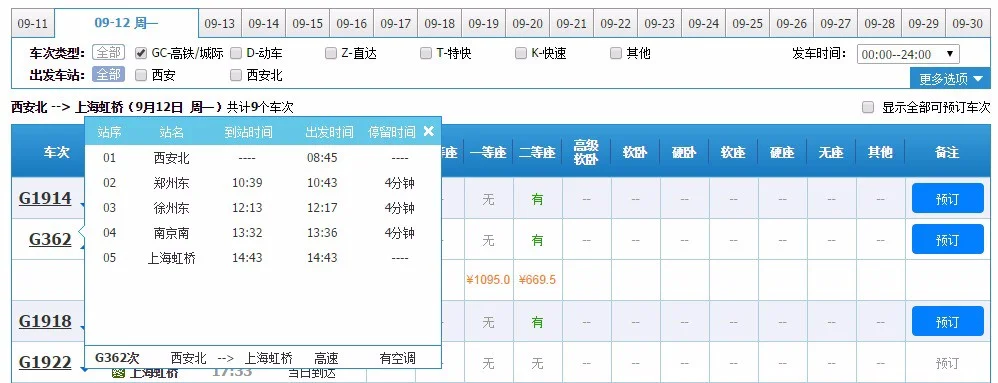
Task: Select the 09-25 date tab
Action: [747, 24]
